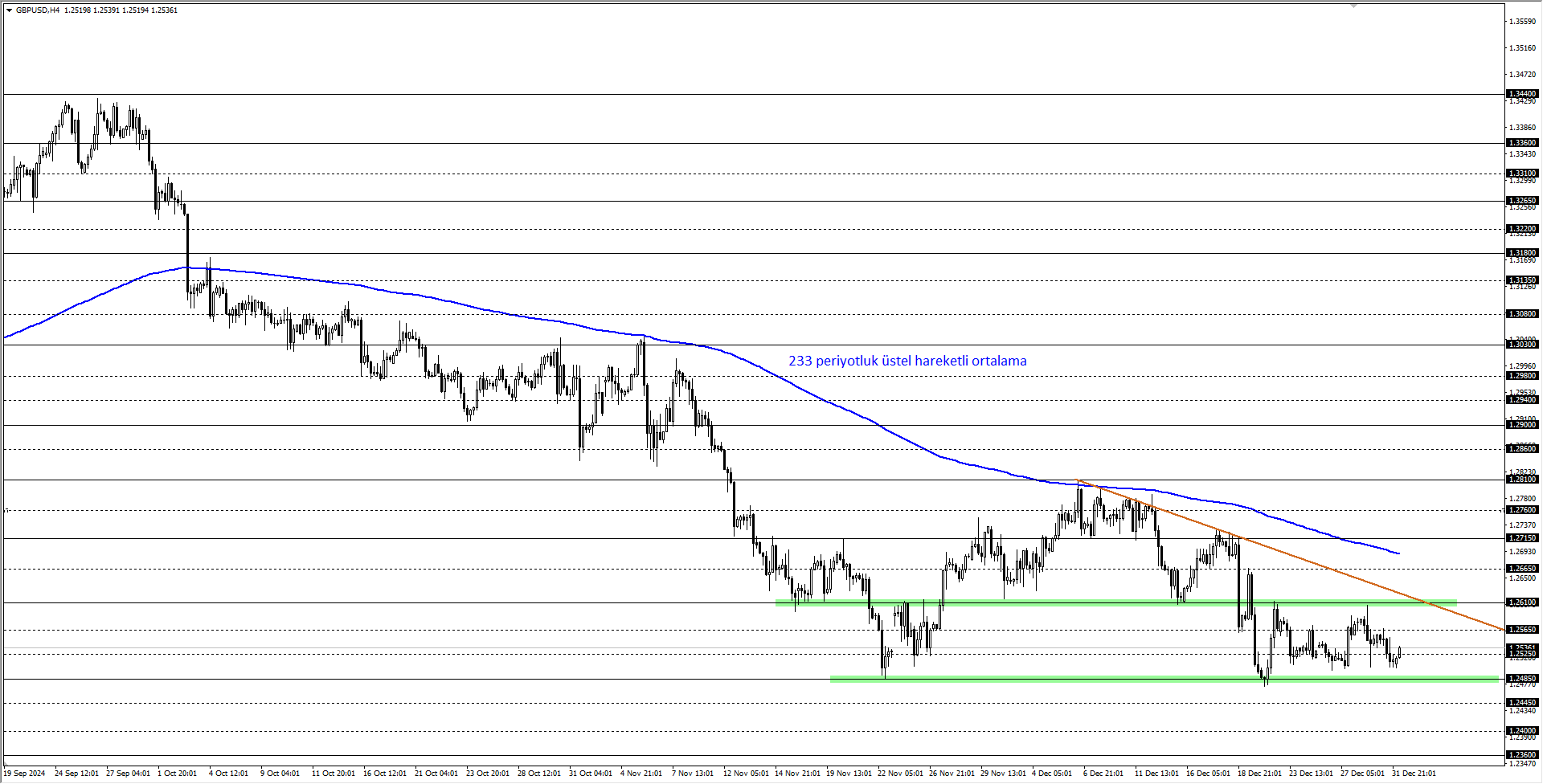1543x784 pixels.
Task: Click the 24 Sep 12:01 time axis label
Action: pos(76,774)
